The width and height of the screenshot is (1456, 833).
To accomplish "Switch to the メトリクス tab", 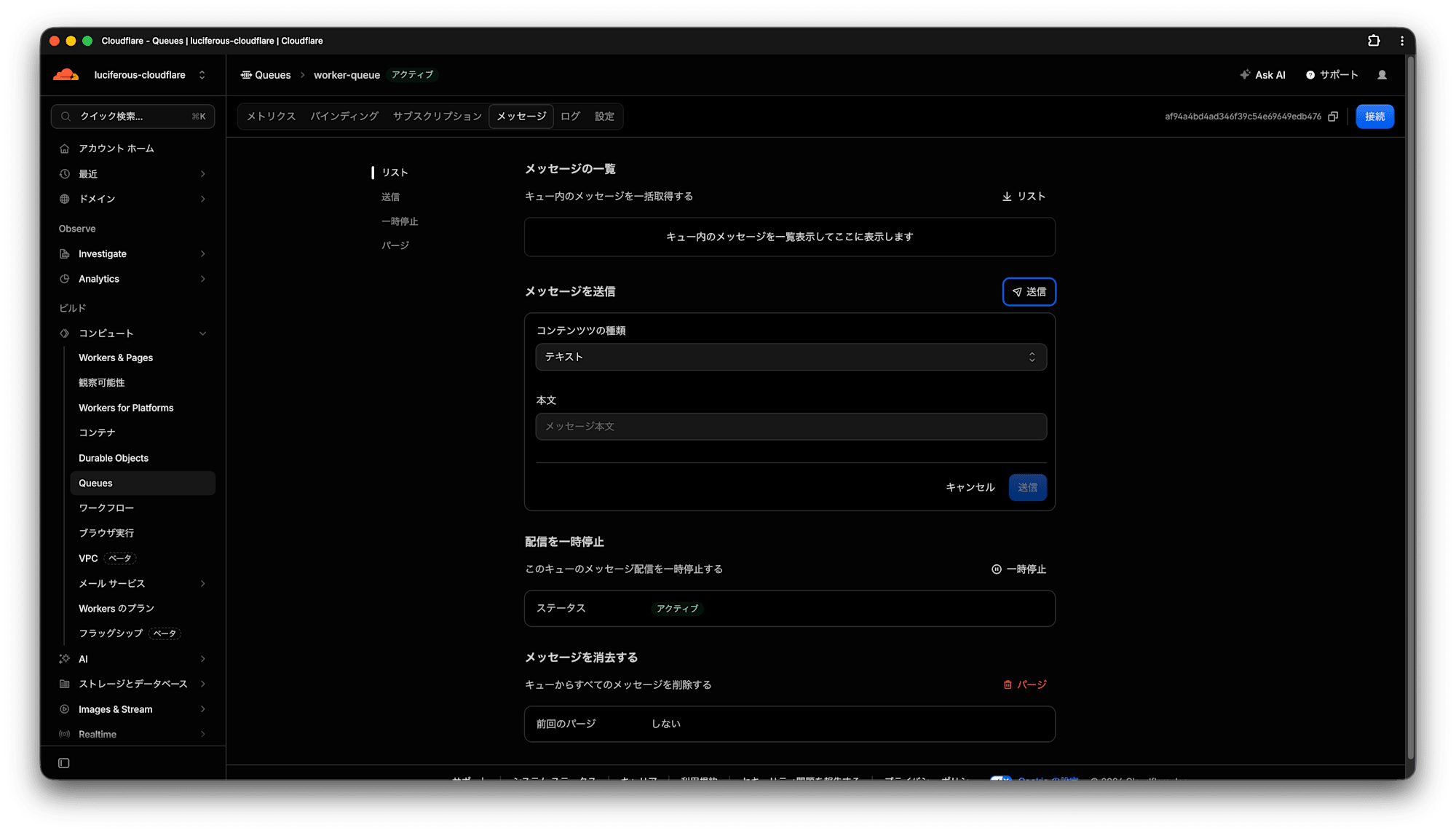I will click(x=271, y=117).
